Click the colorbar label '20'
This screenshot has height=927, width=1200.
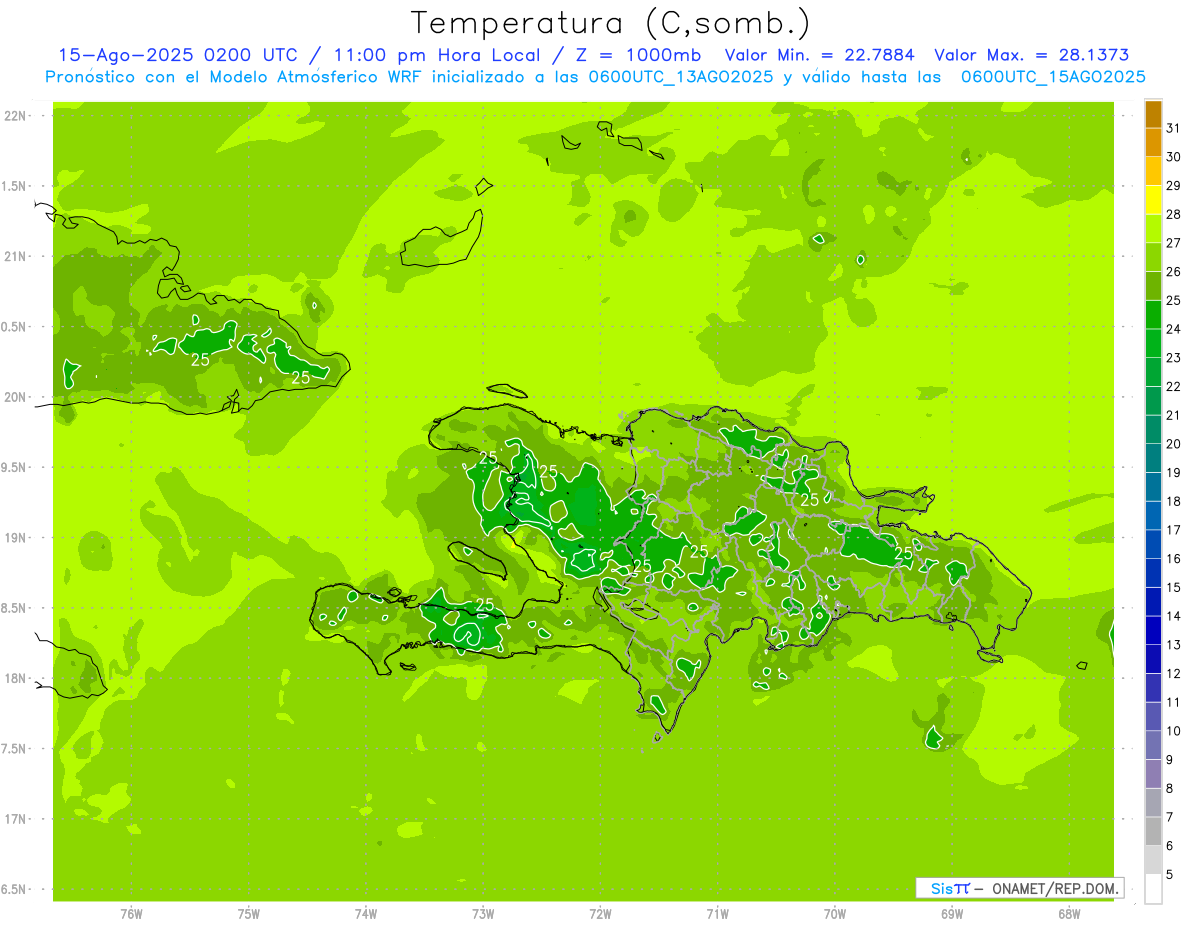pyautogui.click(x=1174, y=444)
